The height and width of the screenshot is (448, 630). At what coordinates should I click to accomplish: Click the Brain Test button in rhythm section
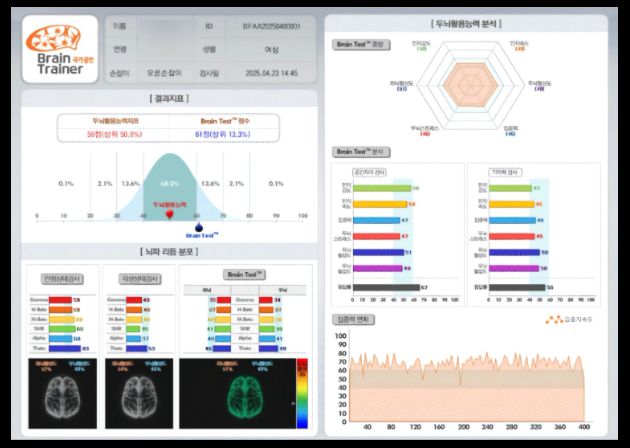click(244, 275)
